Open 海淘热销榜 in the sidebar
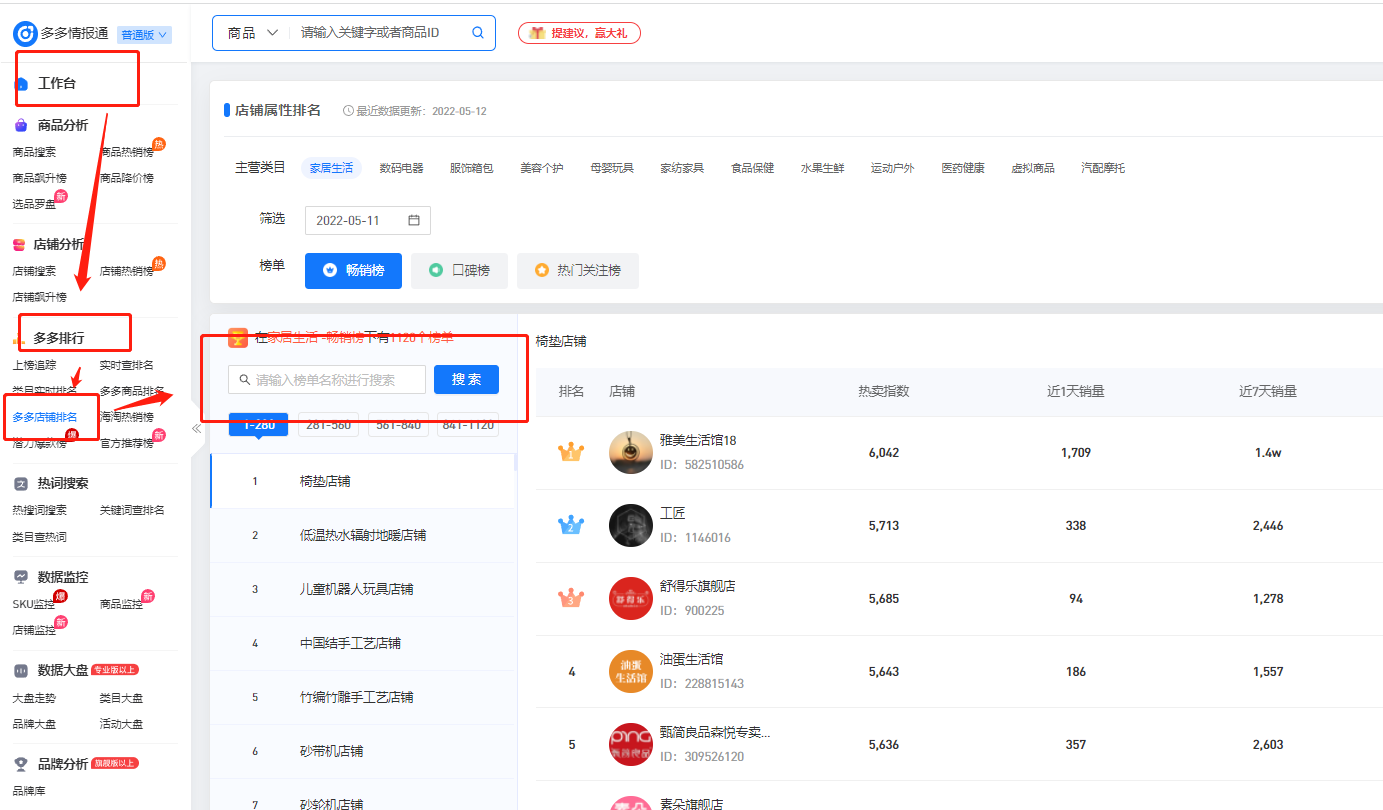The width and height of the screenshot is (1383, 810). (127, 417)
